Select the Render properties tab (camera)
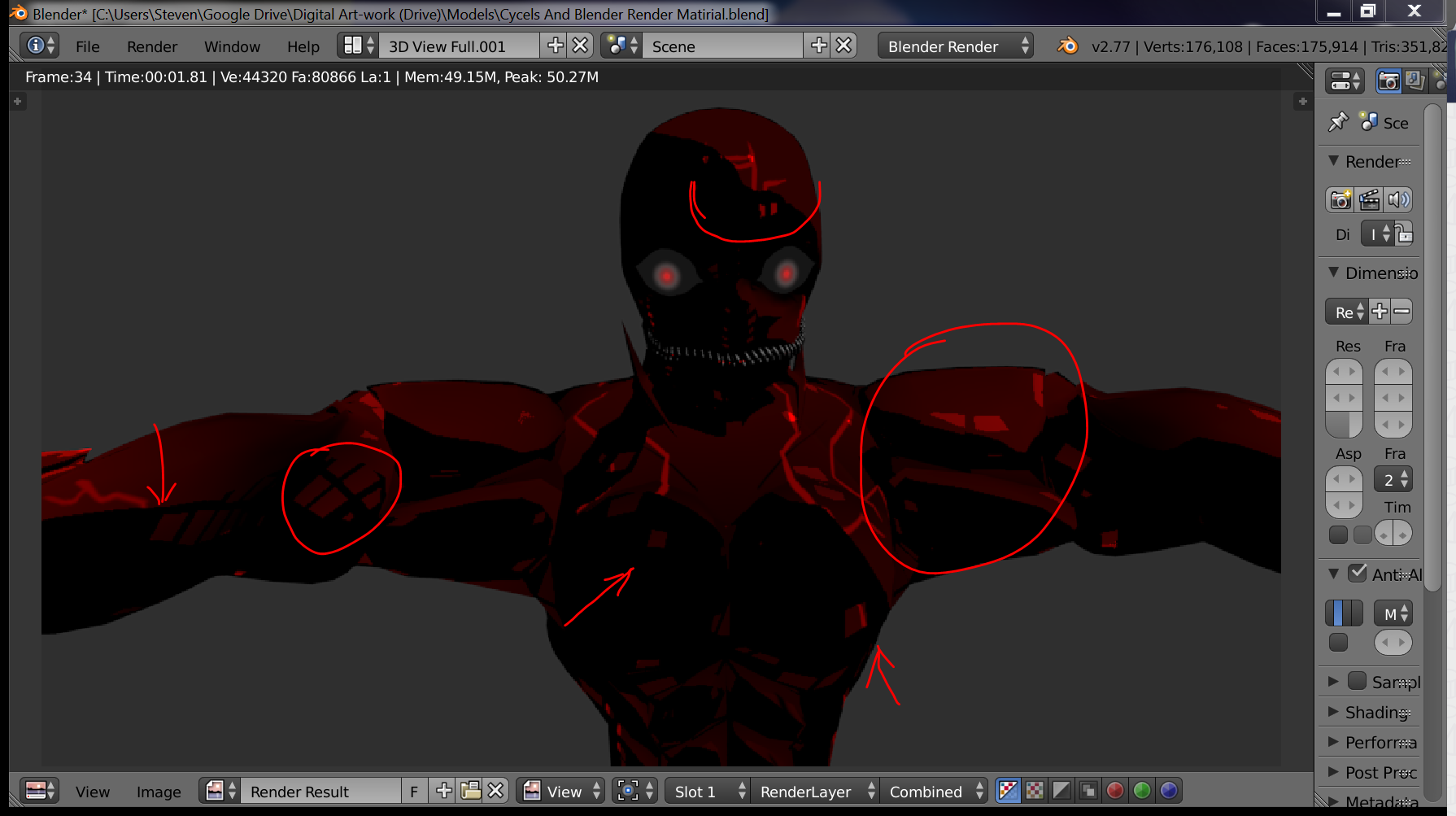1456x816 pixels. pyautogui.click(x=1388, y=81)
